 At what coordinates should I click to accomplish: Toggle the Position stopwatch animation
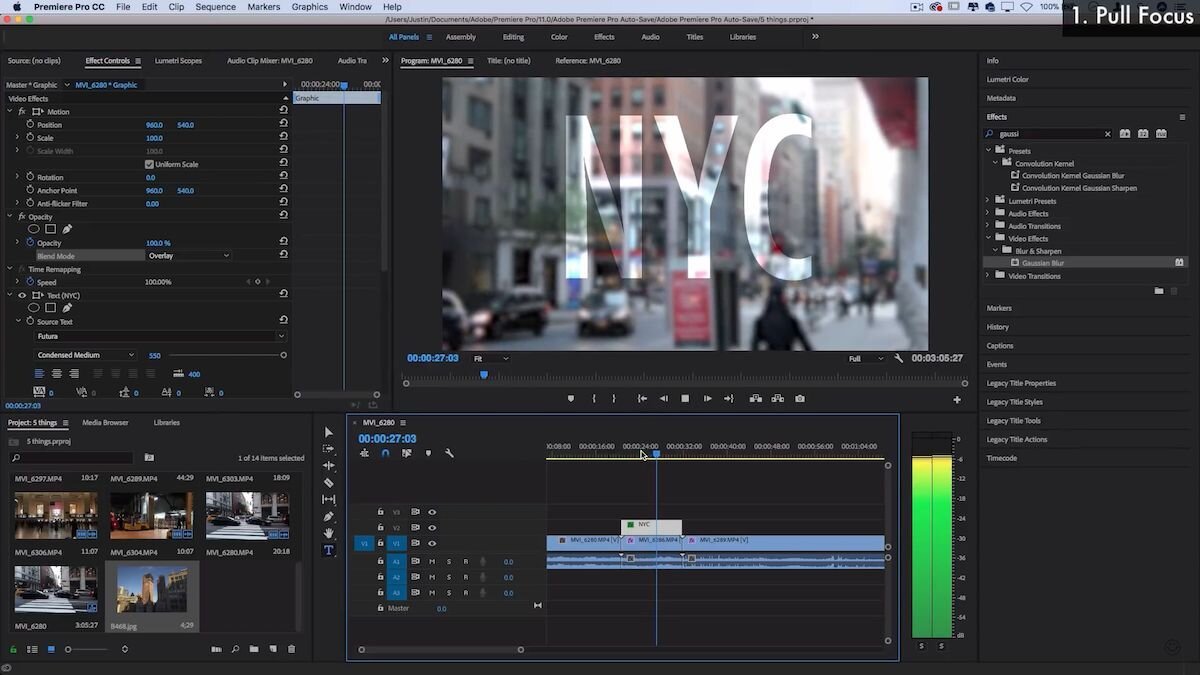pos(30,125)
